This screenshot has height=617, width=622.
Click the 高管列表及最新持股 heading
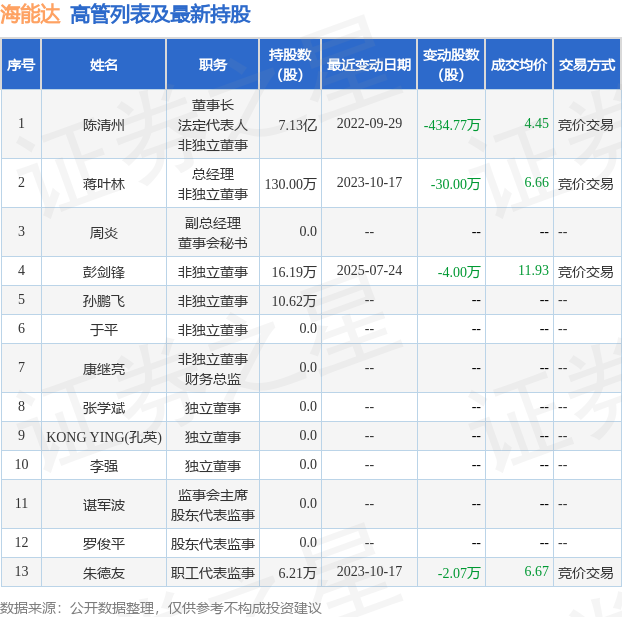[160, 14]
